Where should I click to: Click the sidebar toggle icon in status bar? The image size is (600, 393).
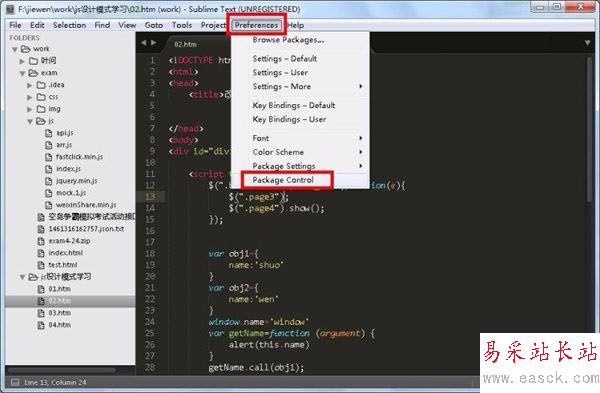(15, 382)
